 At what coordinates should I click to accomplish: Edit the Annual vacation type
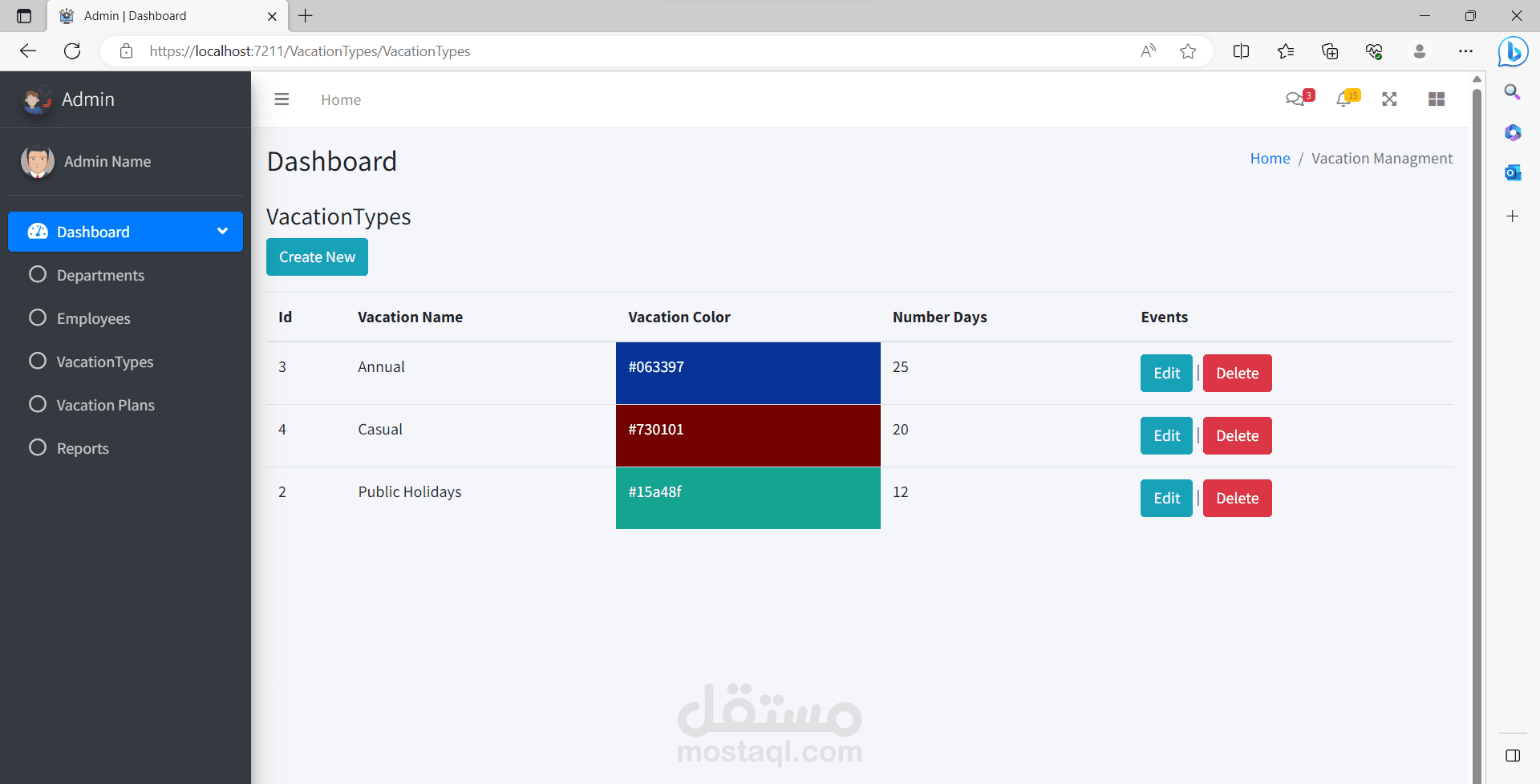[1166, 373]
